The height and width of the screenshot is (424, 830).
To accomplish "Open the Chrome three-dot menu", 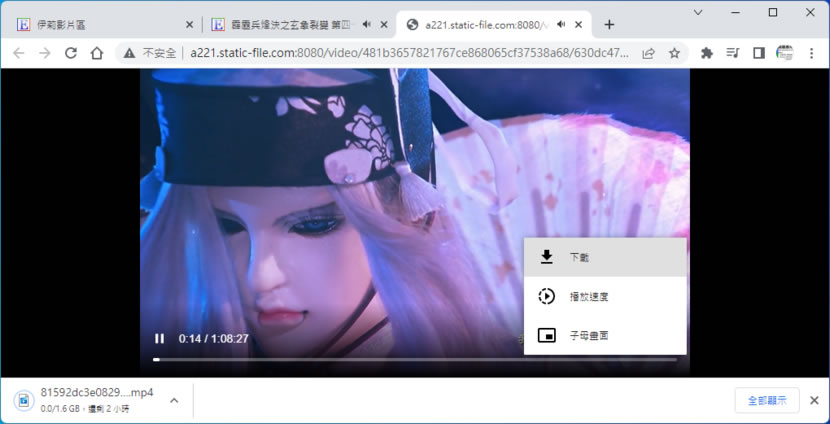I will [811, 53].
